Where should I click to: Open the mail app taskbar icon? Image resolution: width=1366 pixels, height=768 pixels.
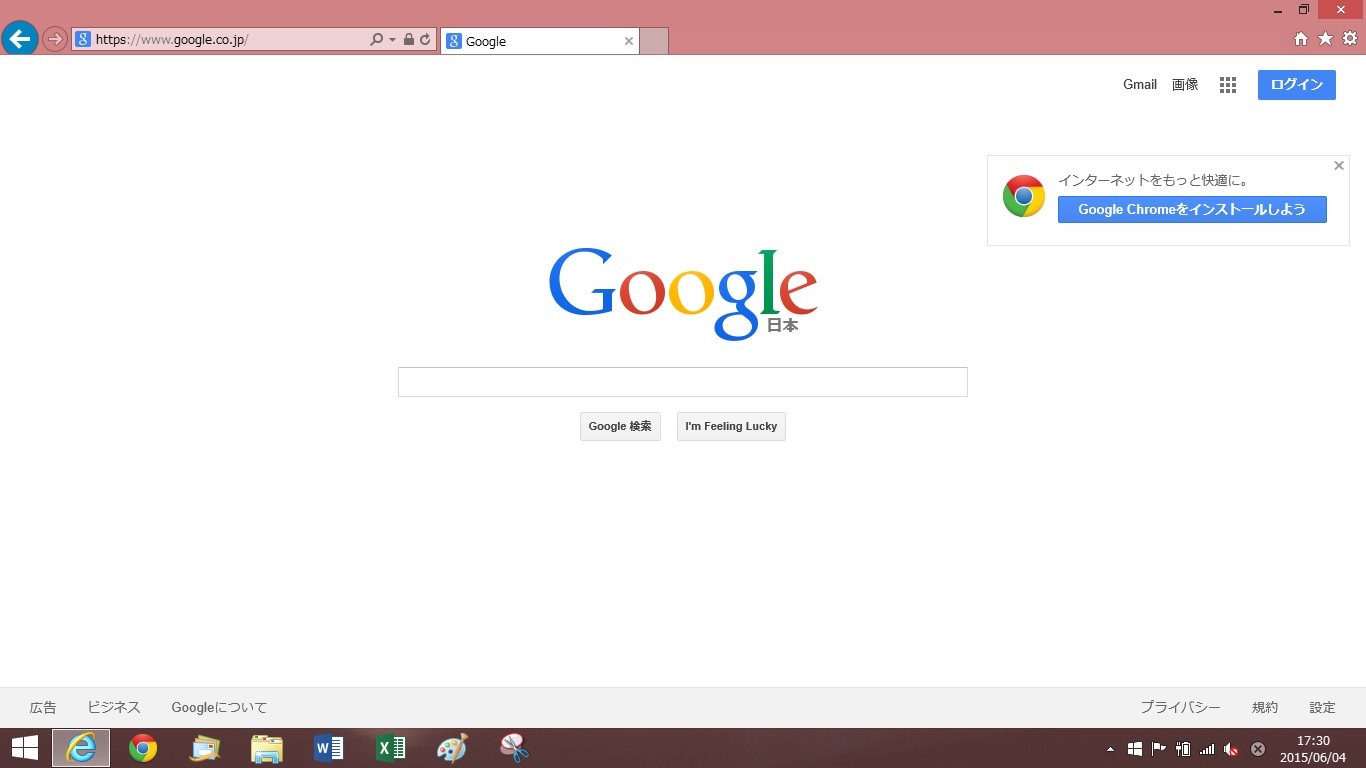pyautogui.click(x=205, y=748)
